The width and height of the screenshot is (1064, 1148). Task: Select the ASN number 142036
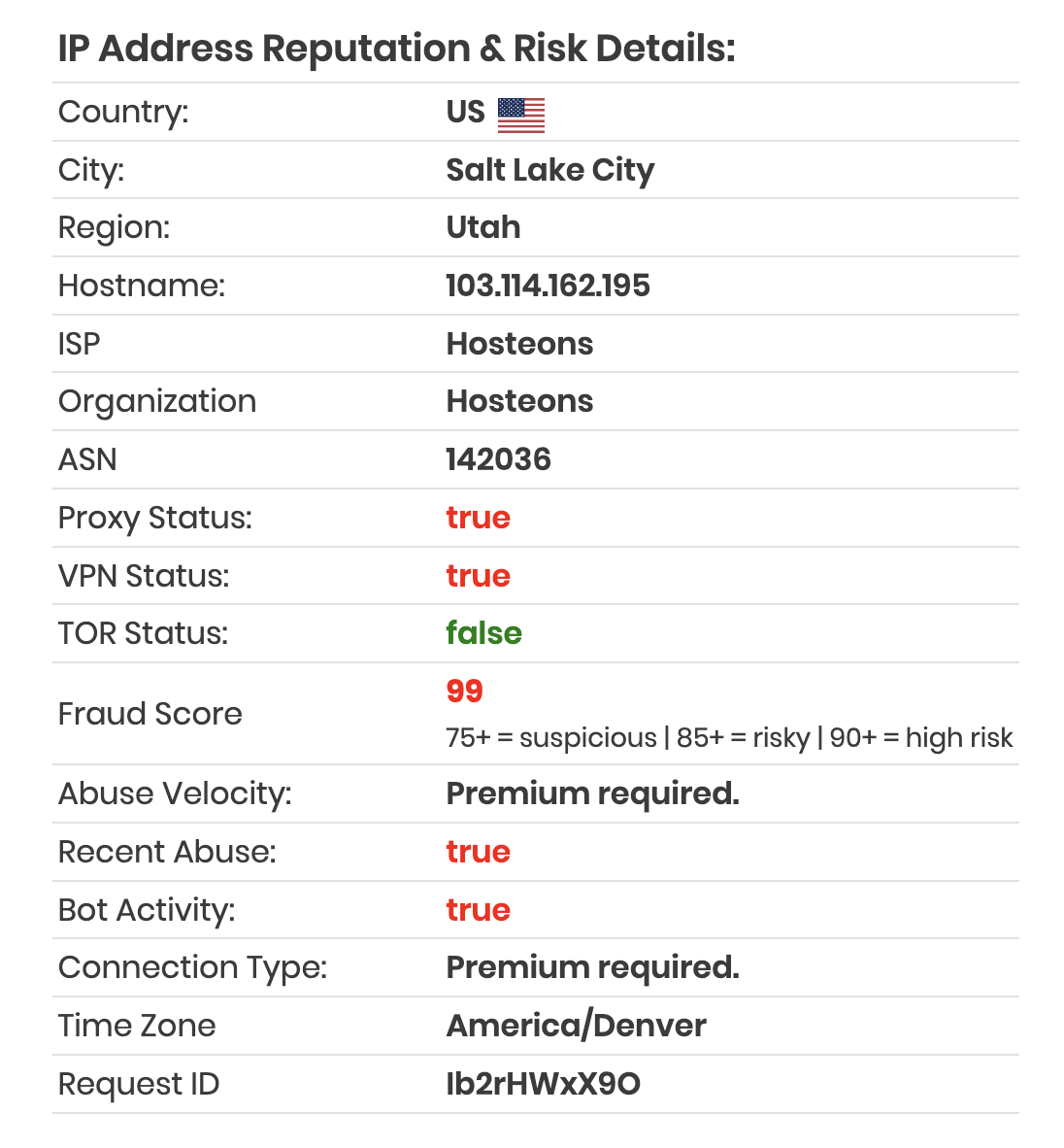pos(498,459)
